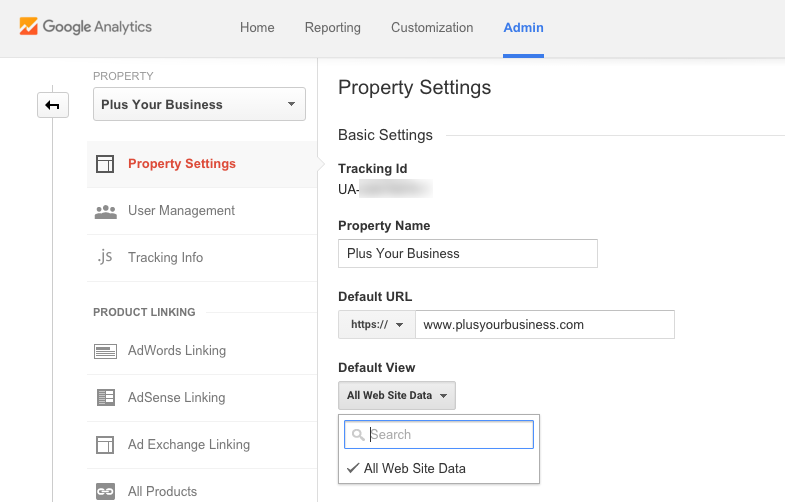Click the AdWords Linking icon
785x502 pixels.
click(x=105, y=351)
